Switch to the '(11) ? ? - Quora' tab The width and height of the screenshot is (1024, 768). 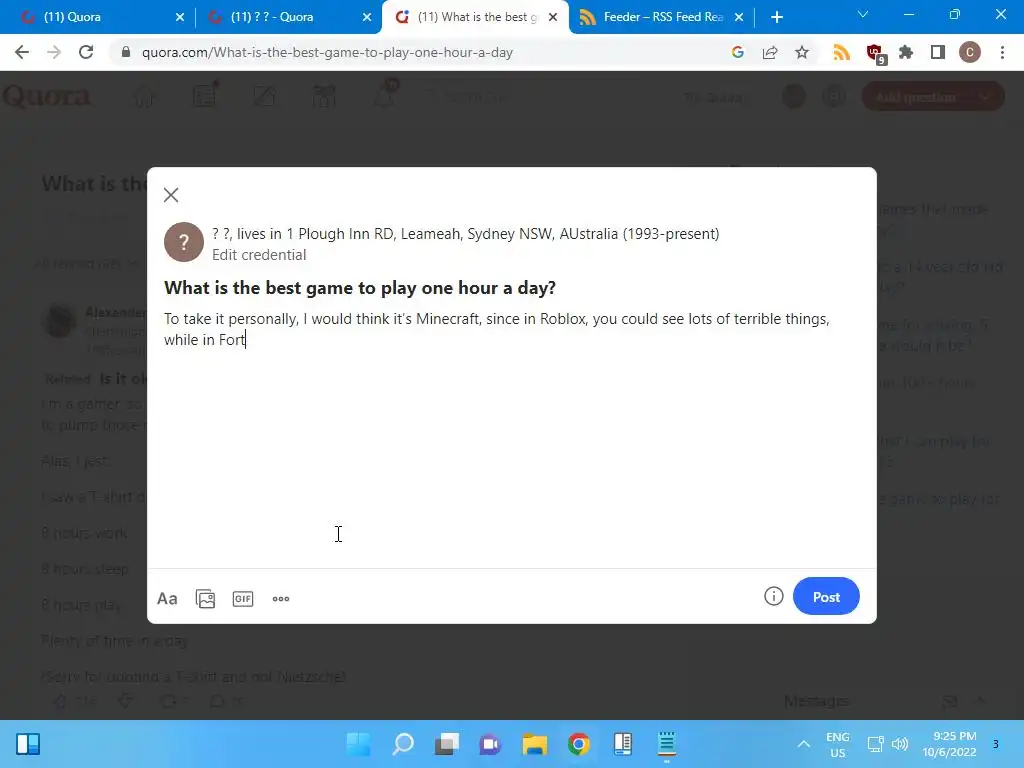tap(287, 17)
